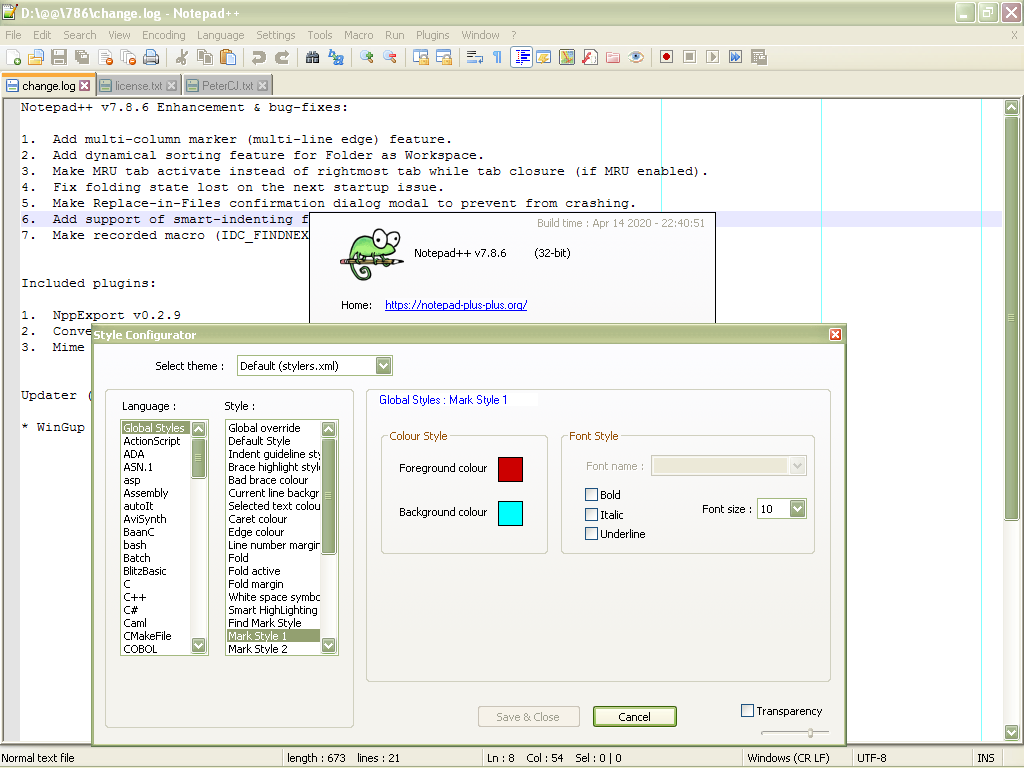
Task: Choose Smart HighLighting in the Style list
Action: [x=274, y=610]
